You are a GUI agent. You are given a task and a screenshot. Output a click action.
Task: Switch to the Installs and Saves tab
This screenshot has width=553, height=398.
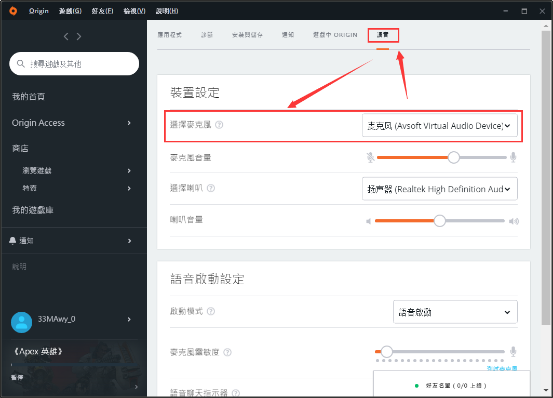[x=247, y=35]
